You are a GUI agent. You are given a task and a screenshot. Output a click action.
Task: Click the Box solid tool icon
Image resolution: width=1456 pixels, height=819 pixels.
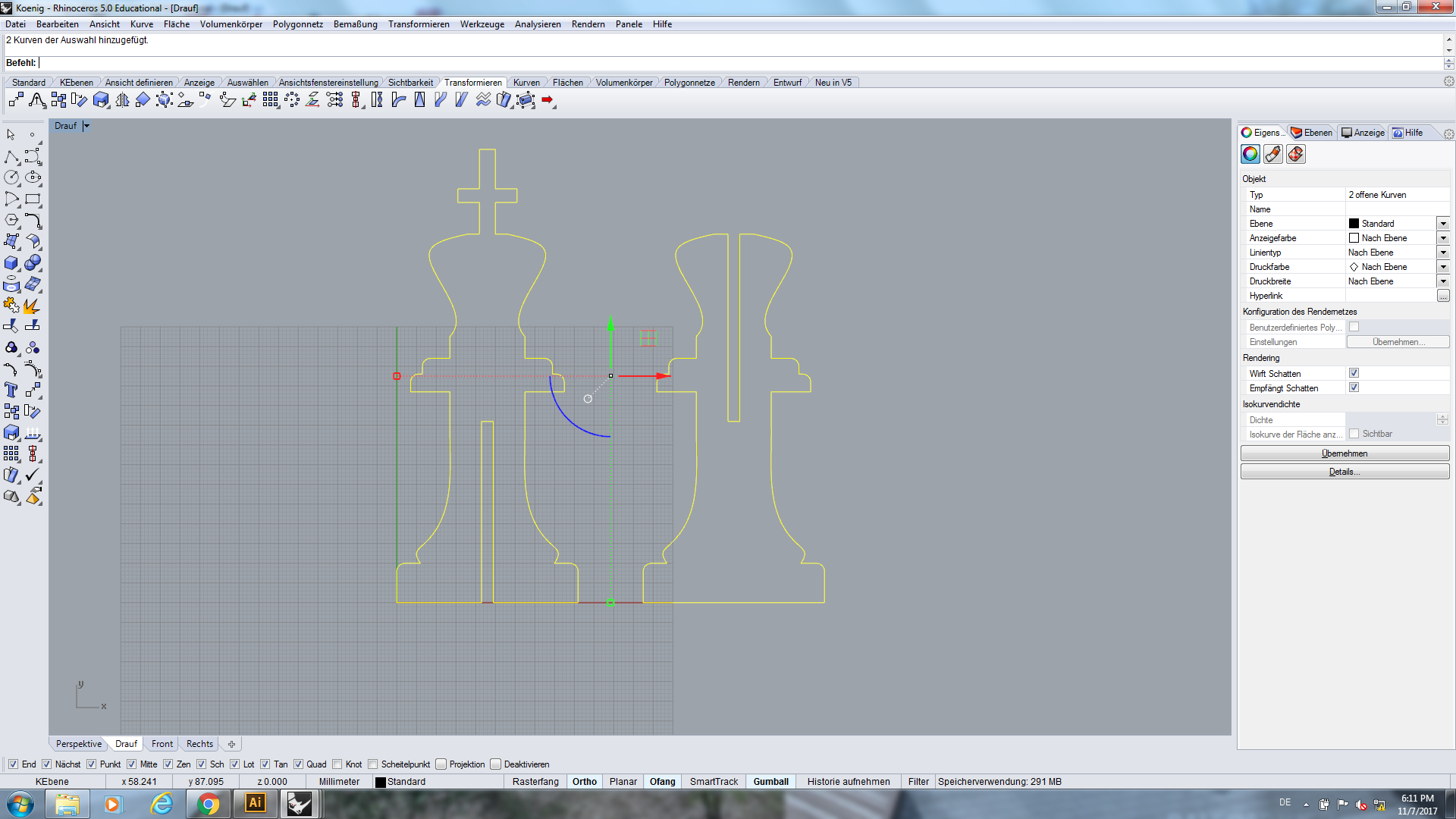pyautogui.click(x=11, y=263)
